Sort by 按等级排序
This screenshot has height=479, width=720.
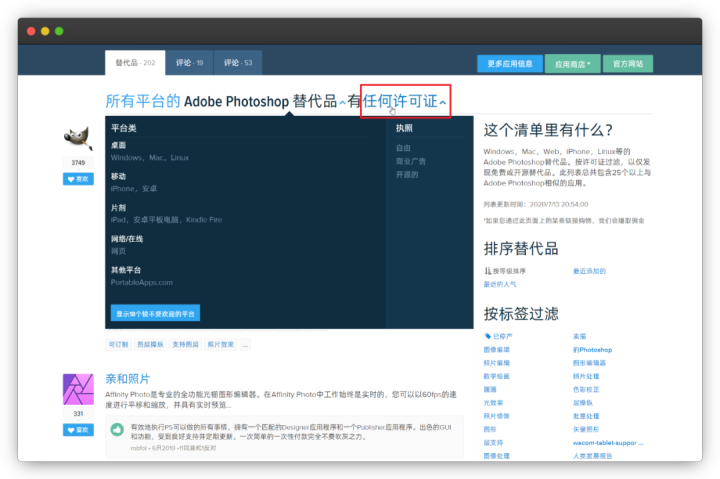[x=509, y=271]
